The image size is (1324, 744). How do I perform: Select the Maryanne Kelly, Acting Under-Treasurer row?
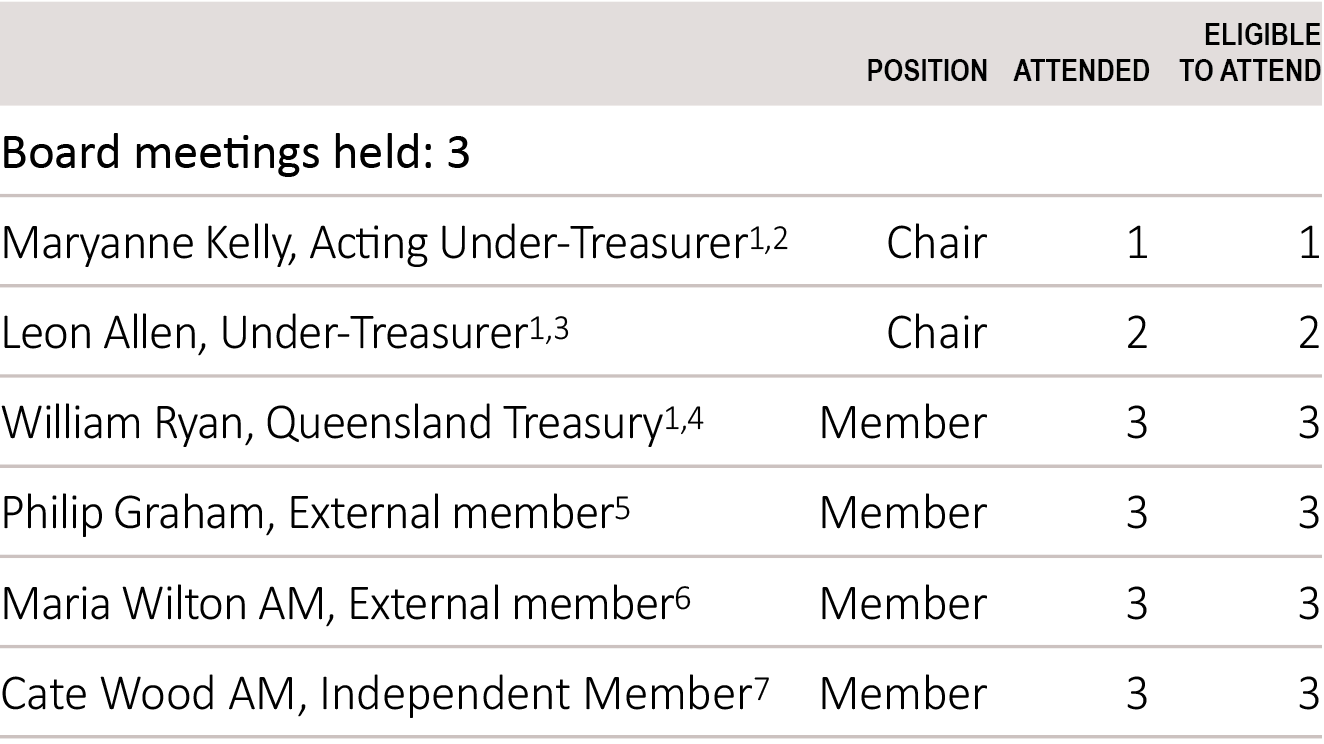click(662, 242)
